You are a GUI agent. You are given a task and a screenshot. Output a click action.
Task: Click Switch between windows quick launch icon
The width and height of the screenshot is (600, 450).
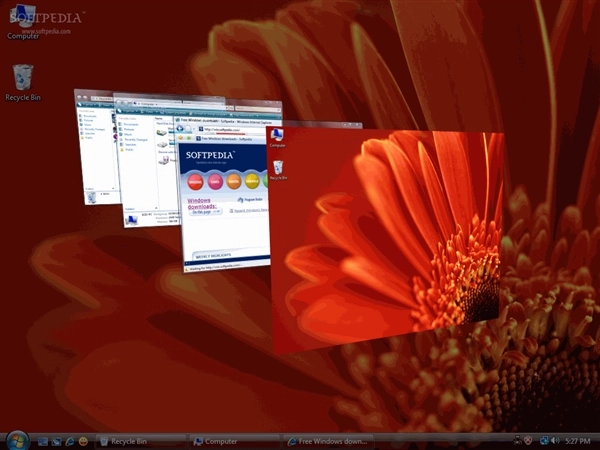tap(56, 440)
